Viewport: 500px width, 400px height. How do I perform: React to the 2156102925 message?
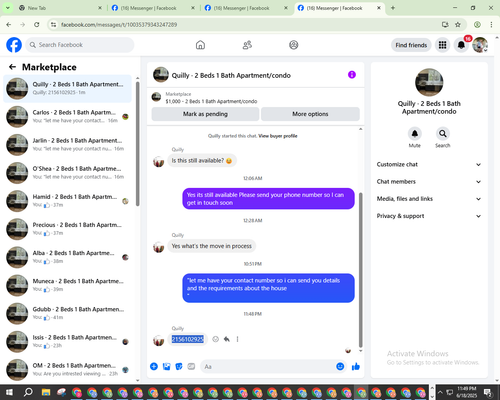click(x=216, y=339)
